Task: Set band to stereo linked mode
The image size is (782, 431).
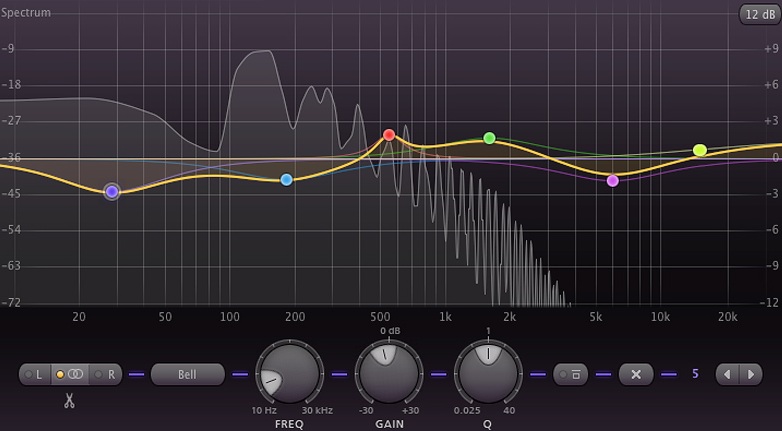Action: click(70, 374)
